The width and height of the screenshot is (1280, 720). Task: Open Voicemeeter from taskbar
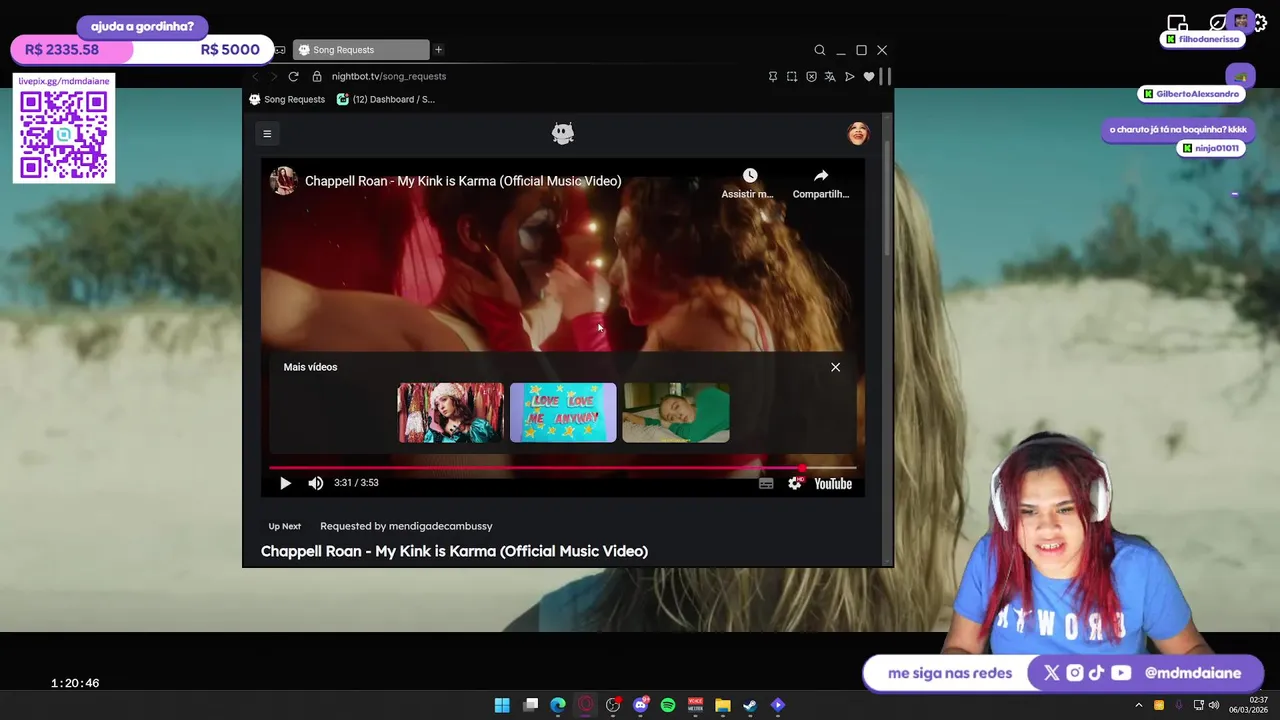click(695, 705)
